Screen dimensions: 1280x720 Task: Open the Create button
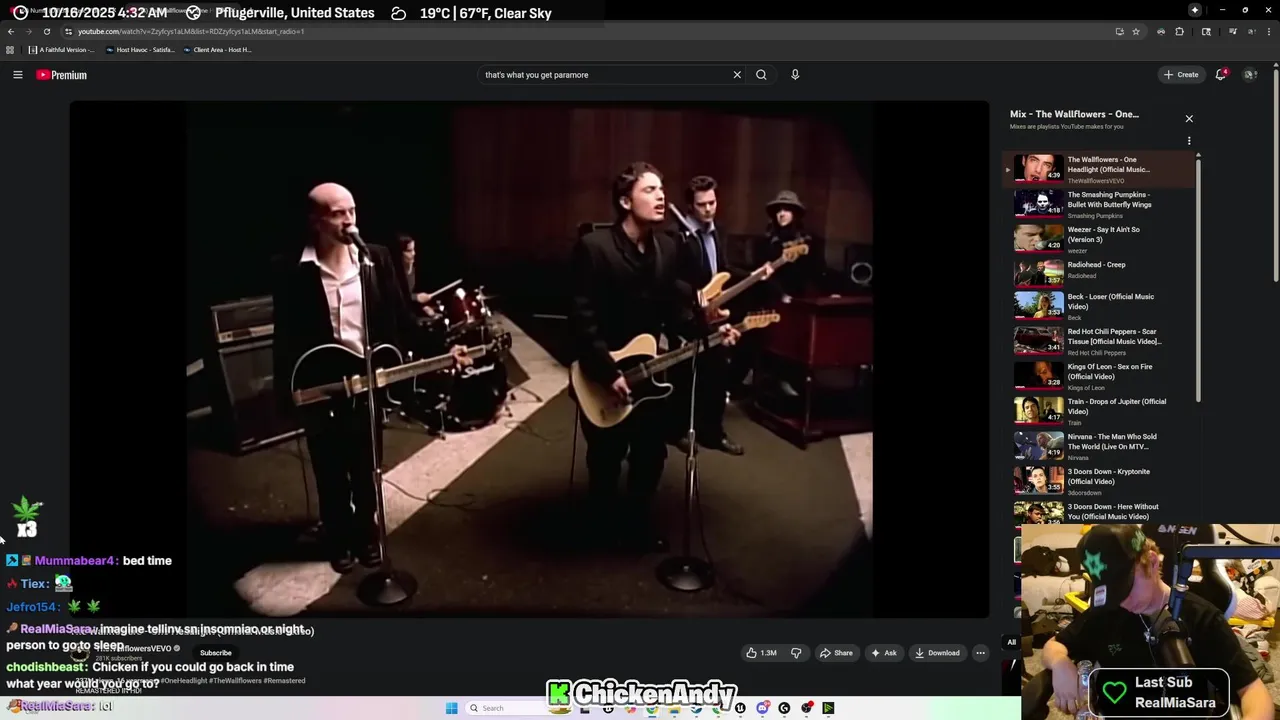coord(1181,75)
